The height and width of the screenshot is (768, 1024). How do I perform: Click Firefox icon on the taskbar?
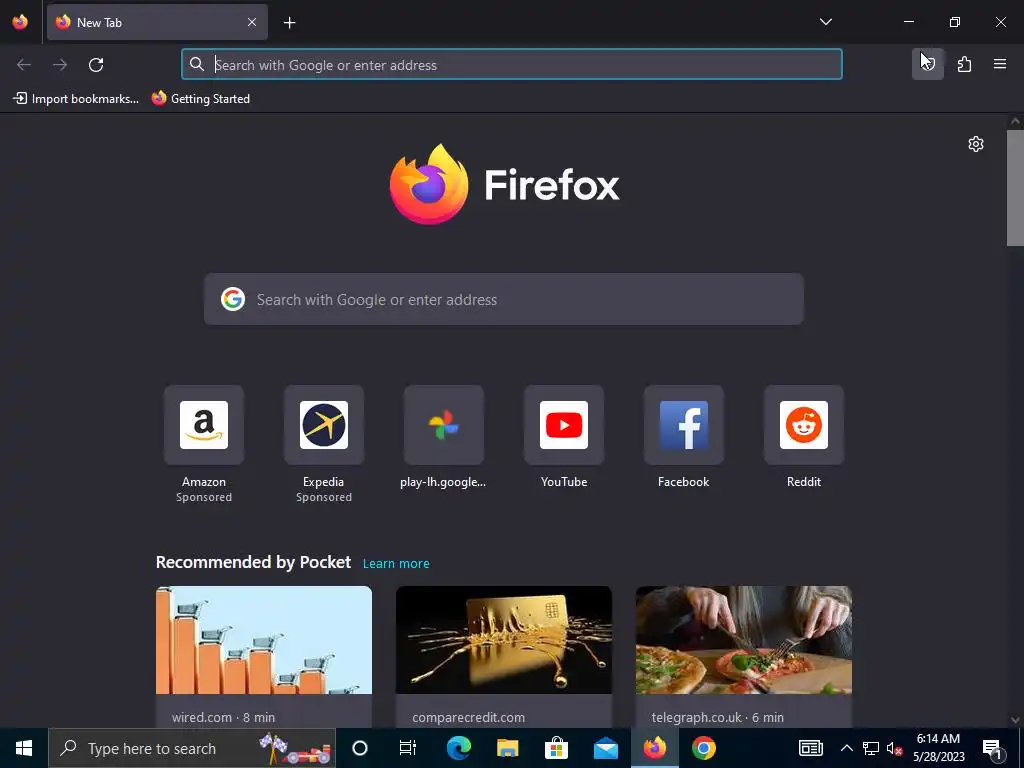(655, 748)
